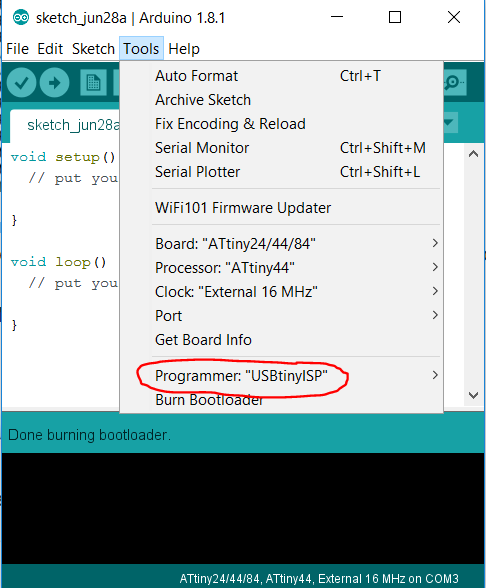Expand Board "ATtiny24/44/84" submenu

point(281,244)
